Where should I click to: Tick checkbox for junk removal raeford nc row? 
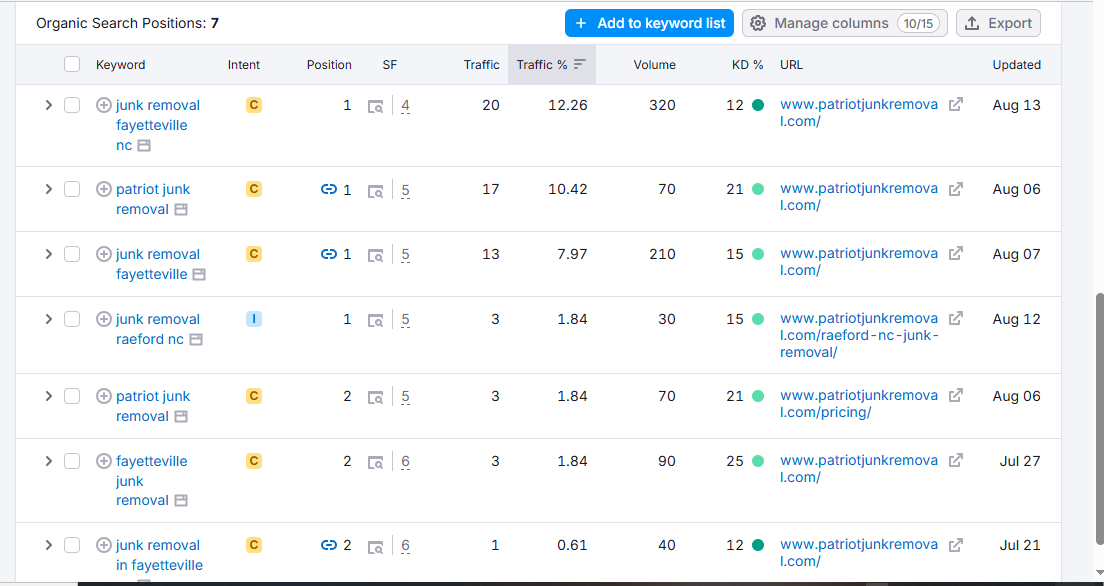[72, 319]
